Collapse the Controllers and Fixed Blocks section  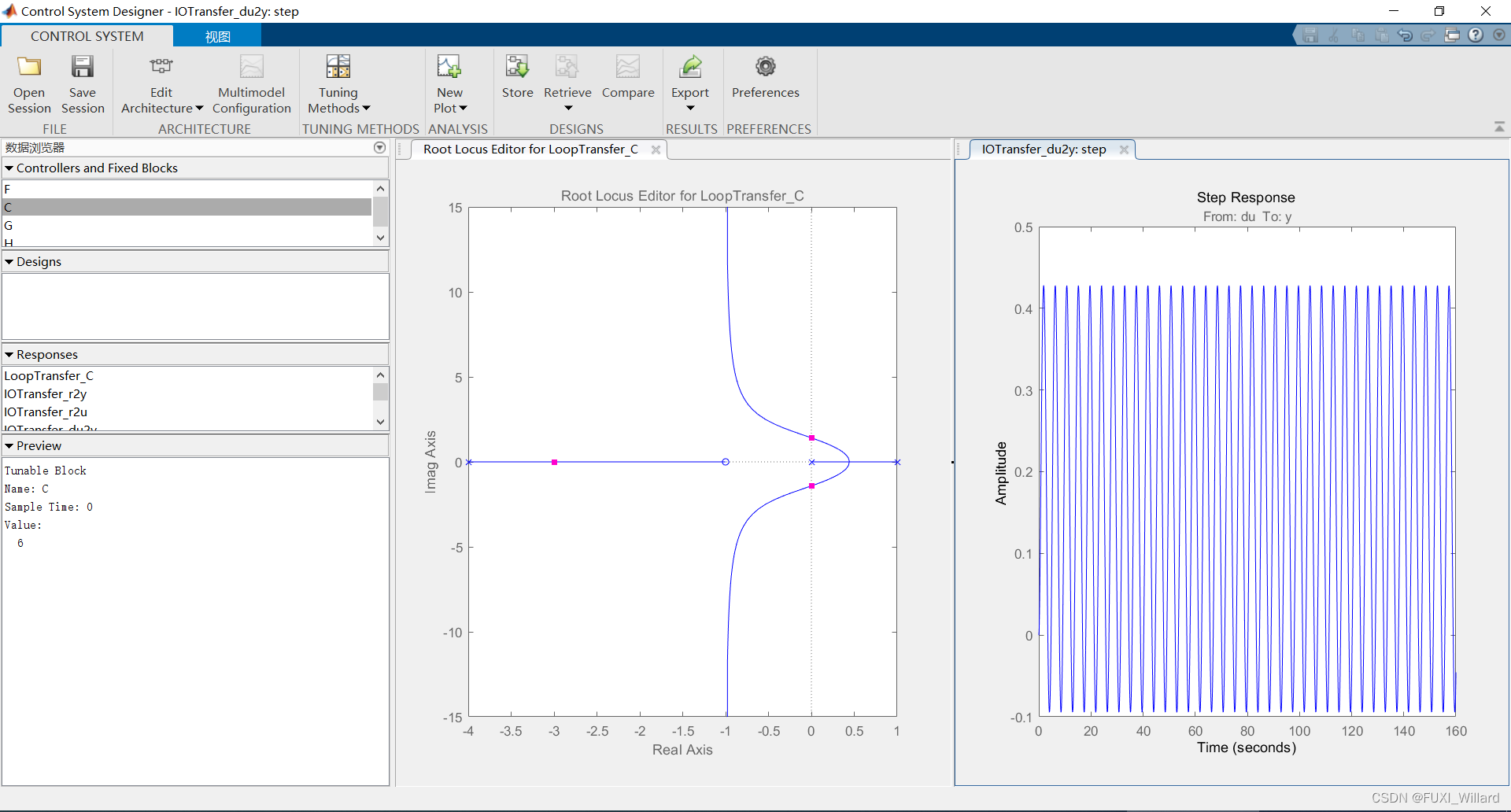tap(9, 168)
